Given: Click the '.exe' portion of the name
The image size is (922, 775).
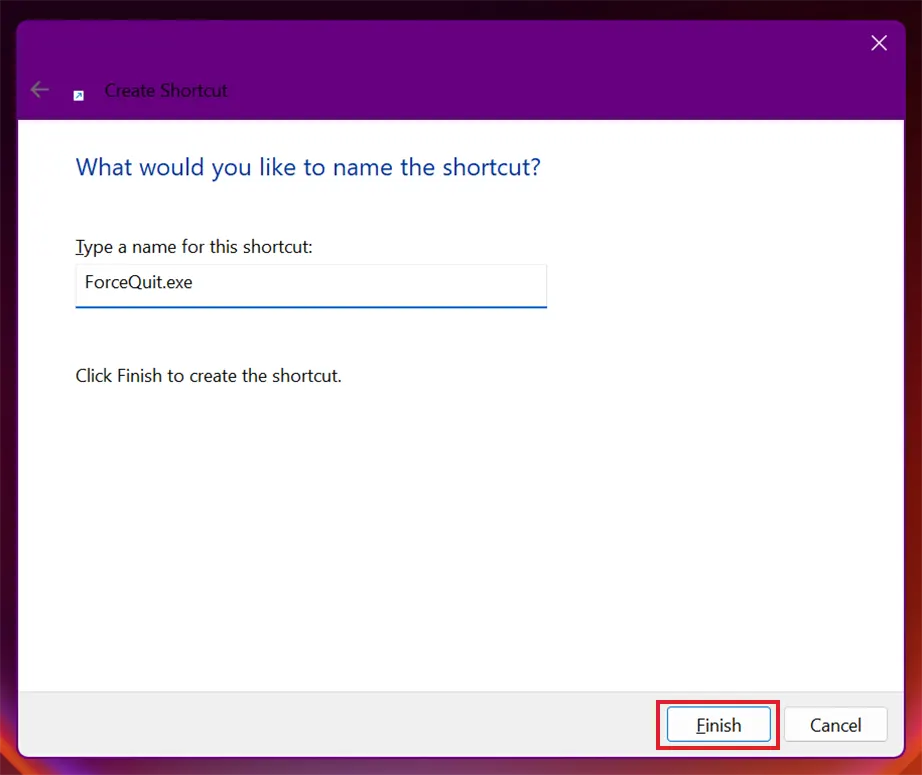Looking at the screenshot, I should (x=177, y=283).
